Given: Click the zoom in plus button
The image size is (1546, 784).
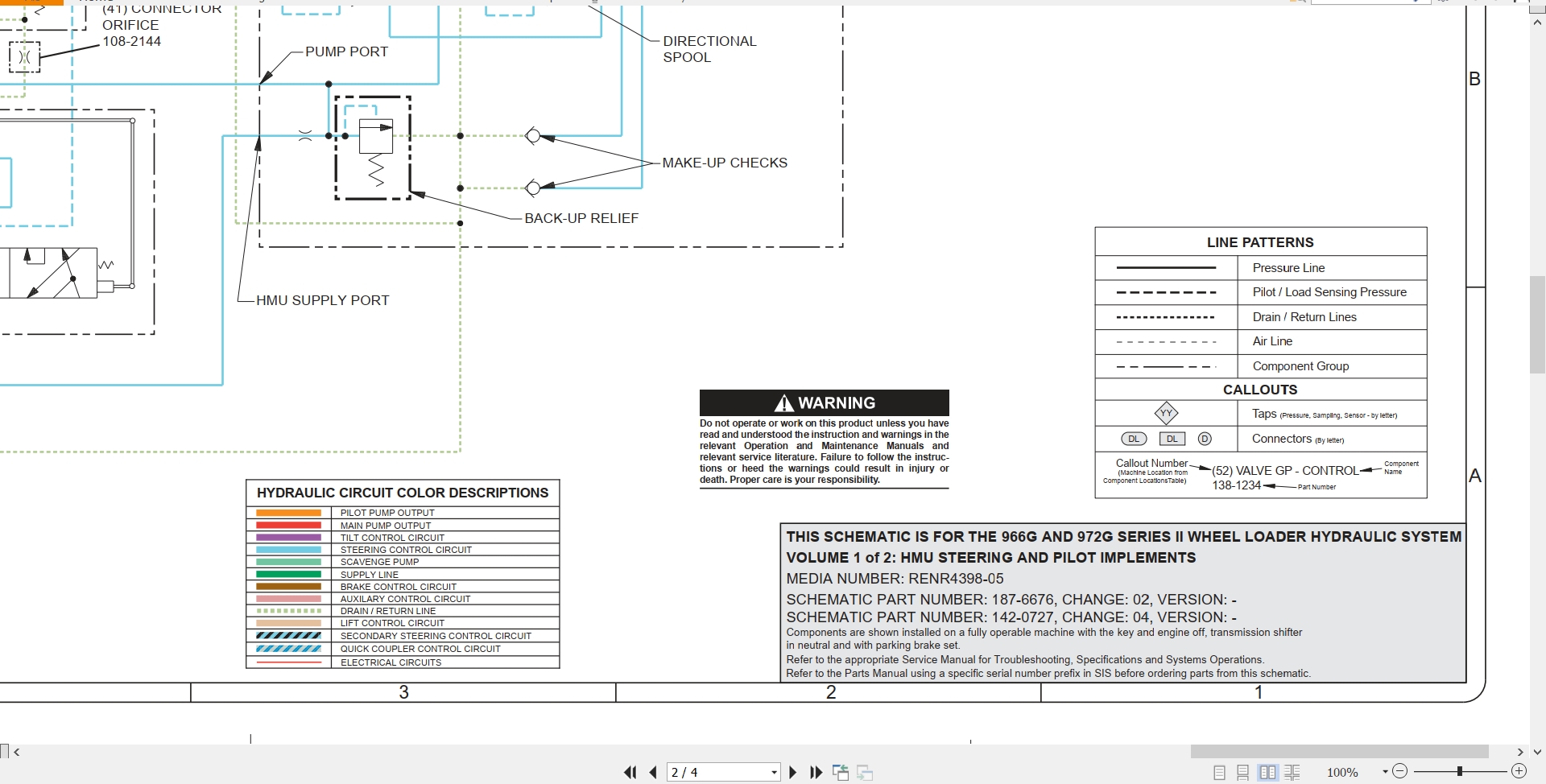Looking at the screenshot, I should 1519,771.
